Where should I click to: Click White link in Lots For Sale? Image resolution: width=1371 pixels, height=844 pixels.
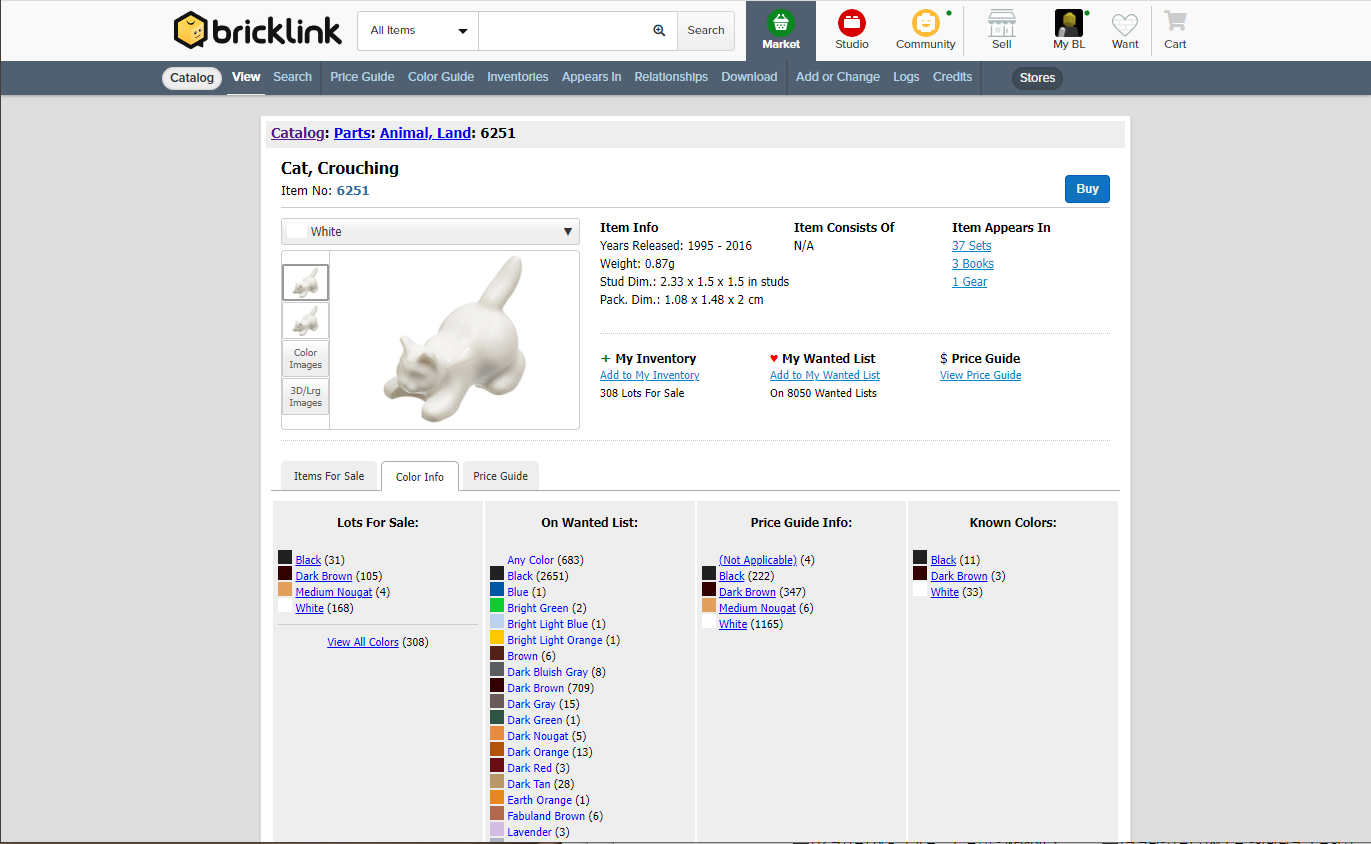click(x=310, y=608)
